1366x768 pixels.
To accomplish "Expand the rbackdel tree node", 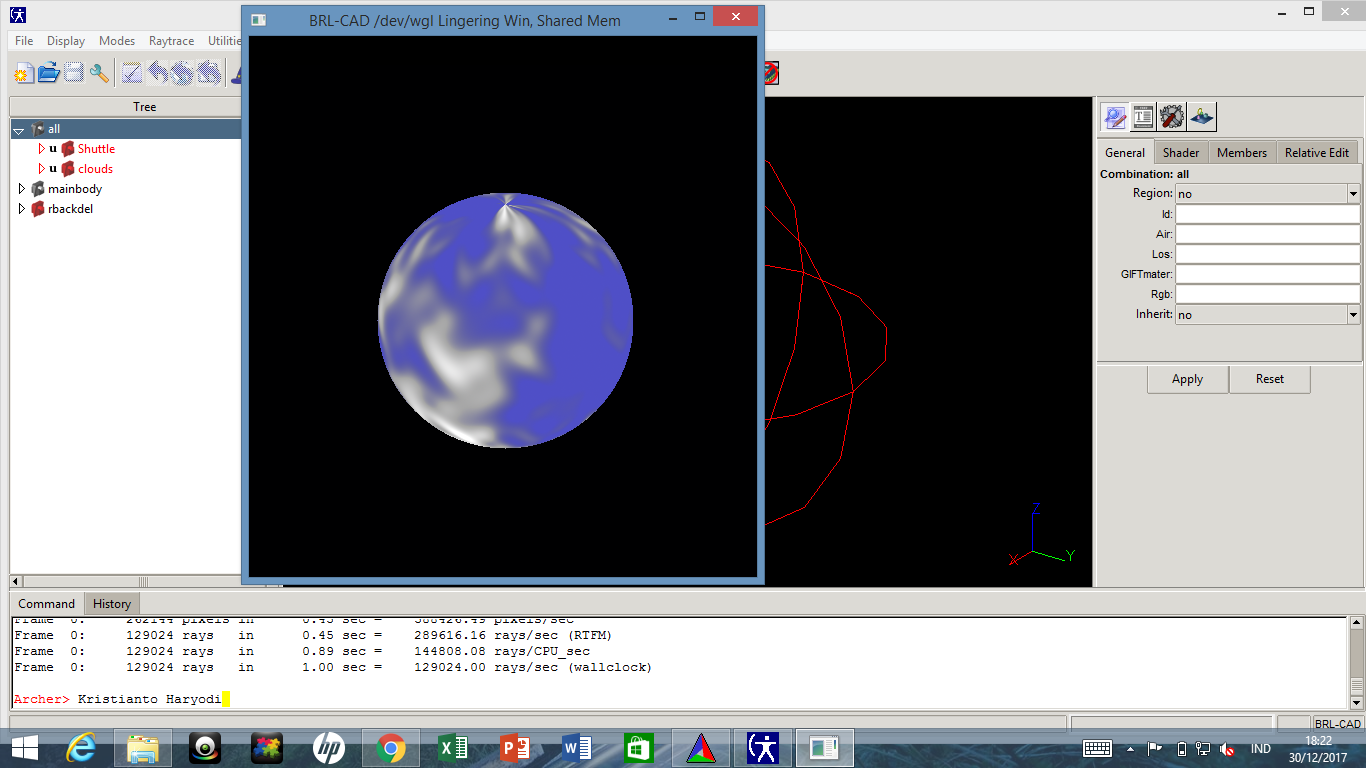I will coord(22,209).
